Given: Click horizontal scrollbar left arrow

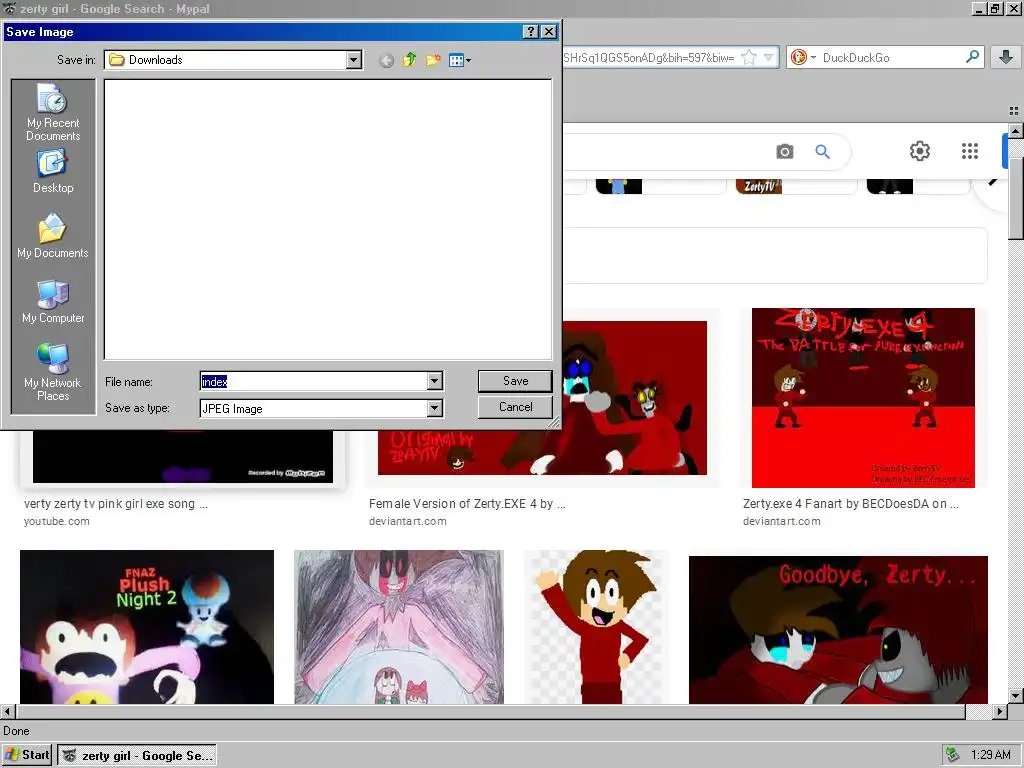Looking at the screenshot, I should 8,711.
